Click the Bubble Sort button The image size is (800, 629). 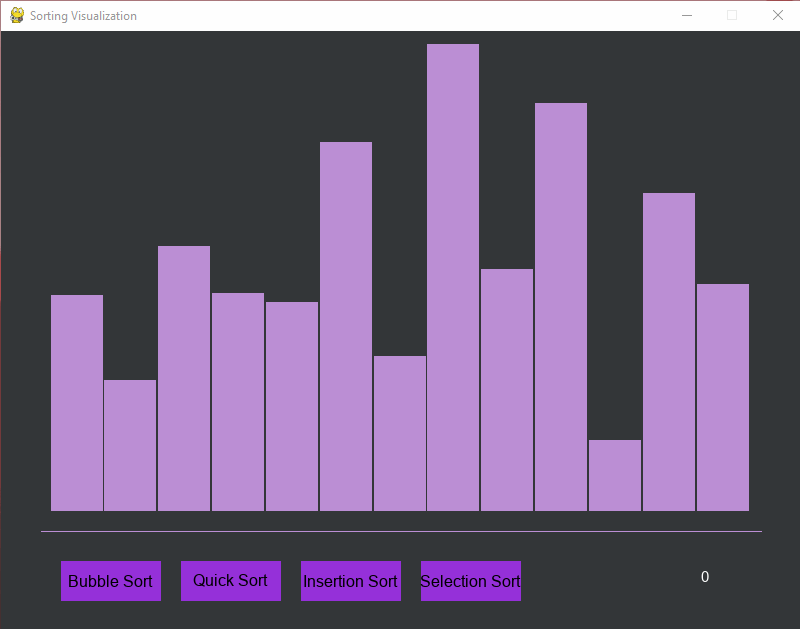(x=110, y=581)
